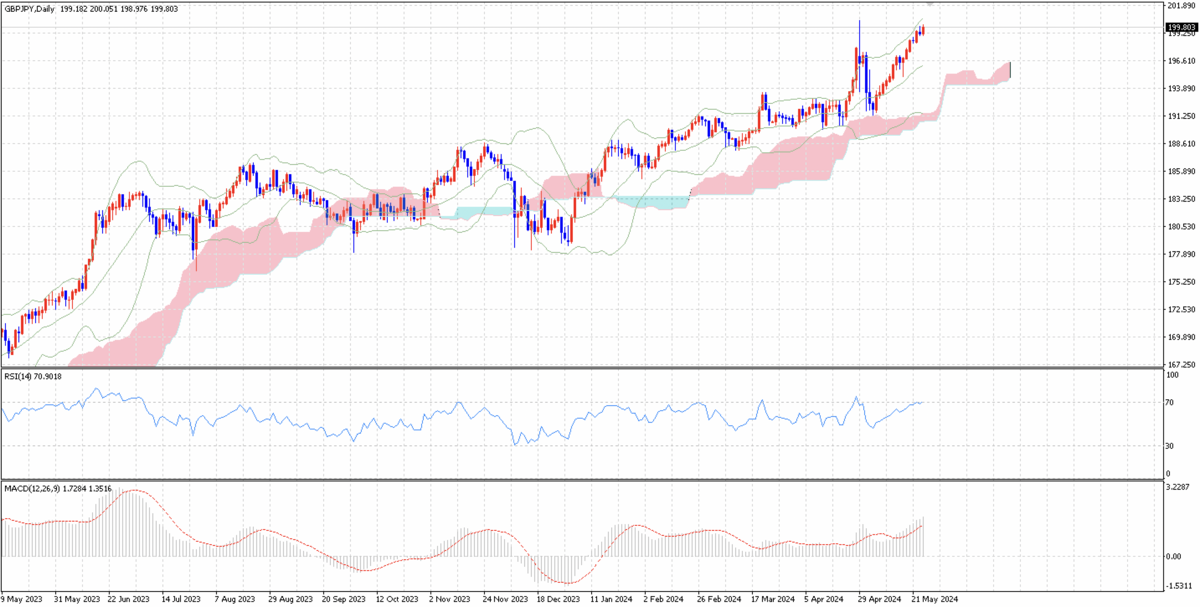Screen dimensions: 1200x607
Task: Click the 31 May 2023 date label
Action: pyautogui.click(x=78, y=600)
